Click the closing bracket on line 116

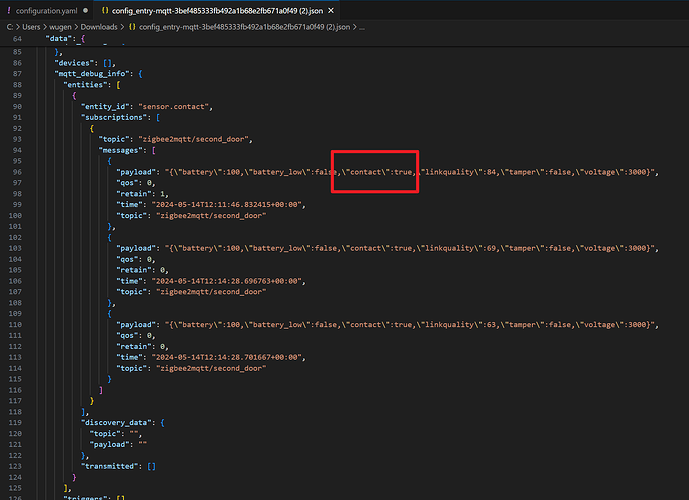click(x=101, y=390)
